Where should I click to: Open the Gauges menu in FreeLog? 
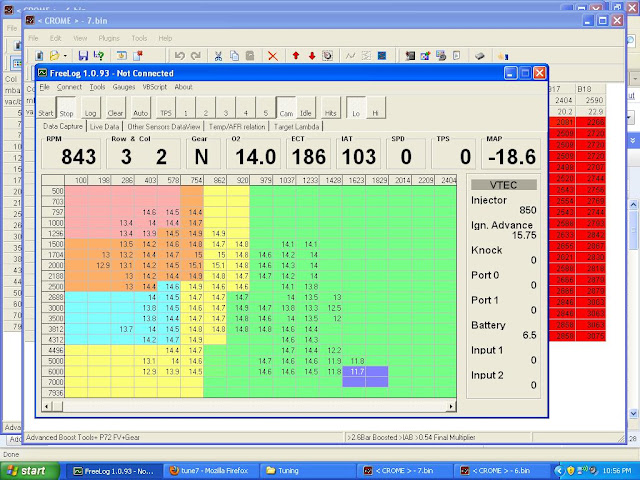[124, 87]
